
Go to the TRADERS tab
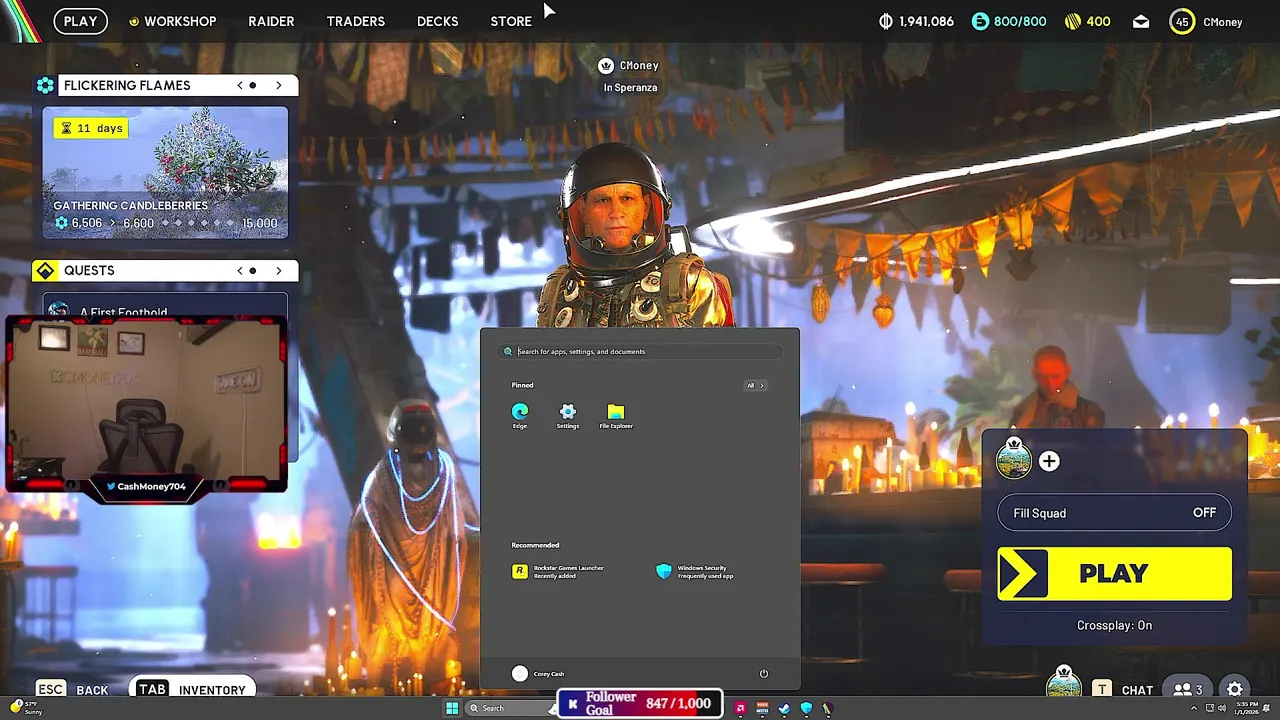[x=355, y=21]
